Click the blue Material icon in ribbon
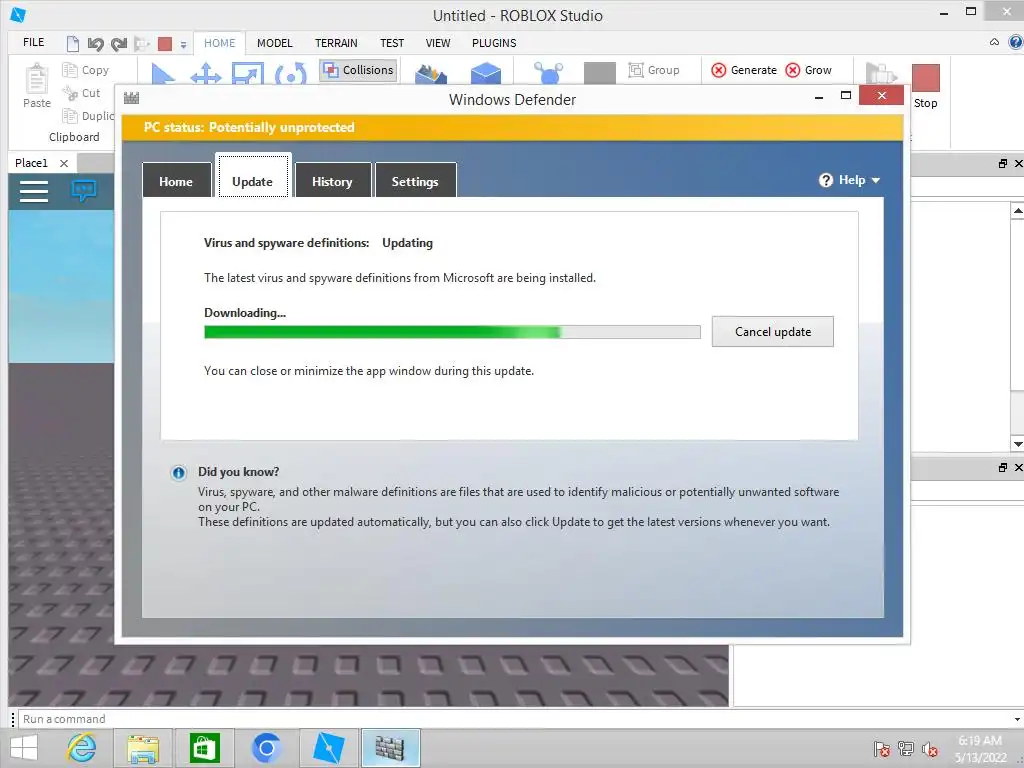 click(549, 73)
